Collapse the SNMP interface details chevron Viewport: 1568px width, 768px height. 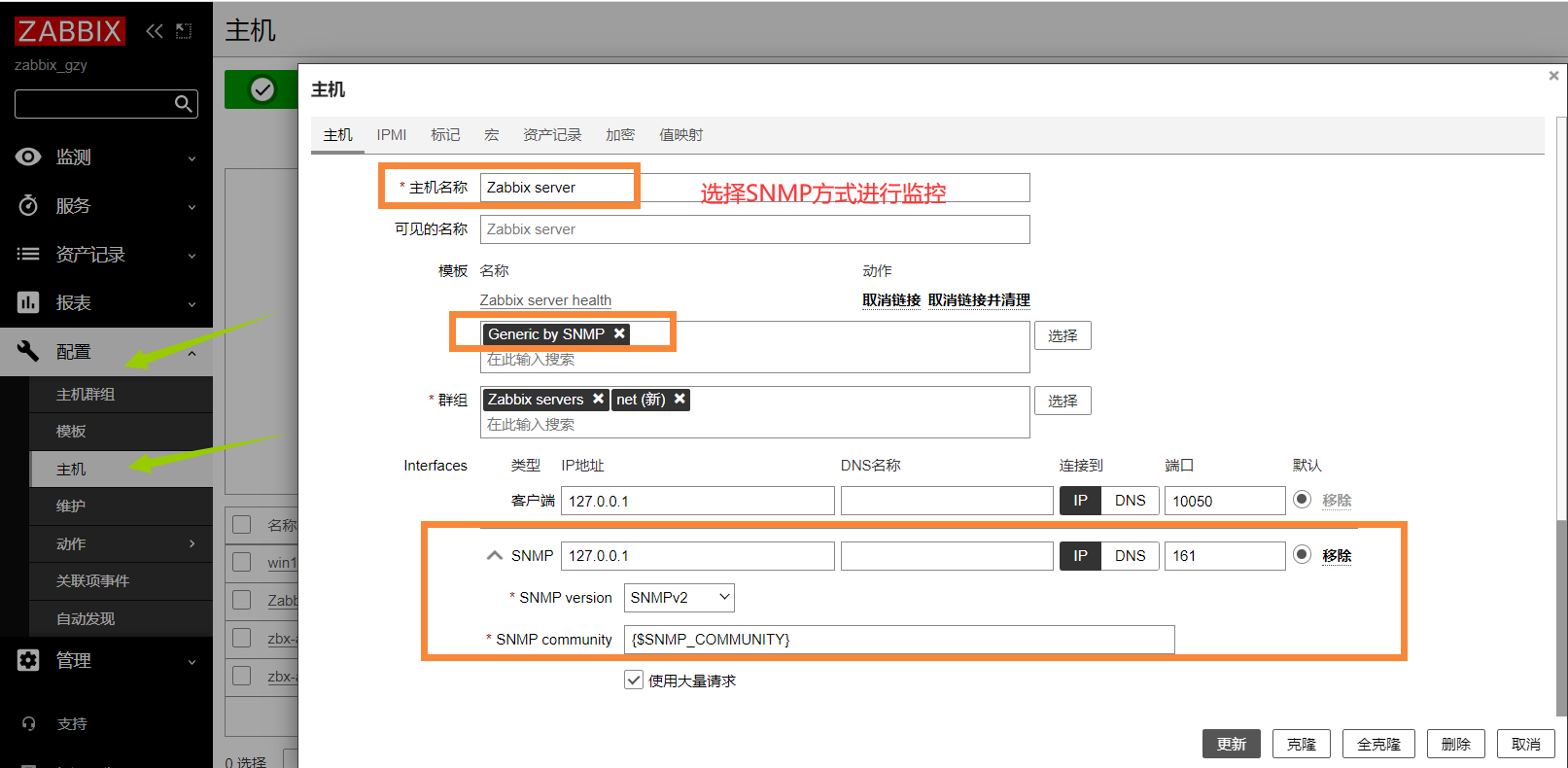[494, 556]
